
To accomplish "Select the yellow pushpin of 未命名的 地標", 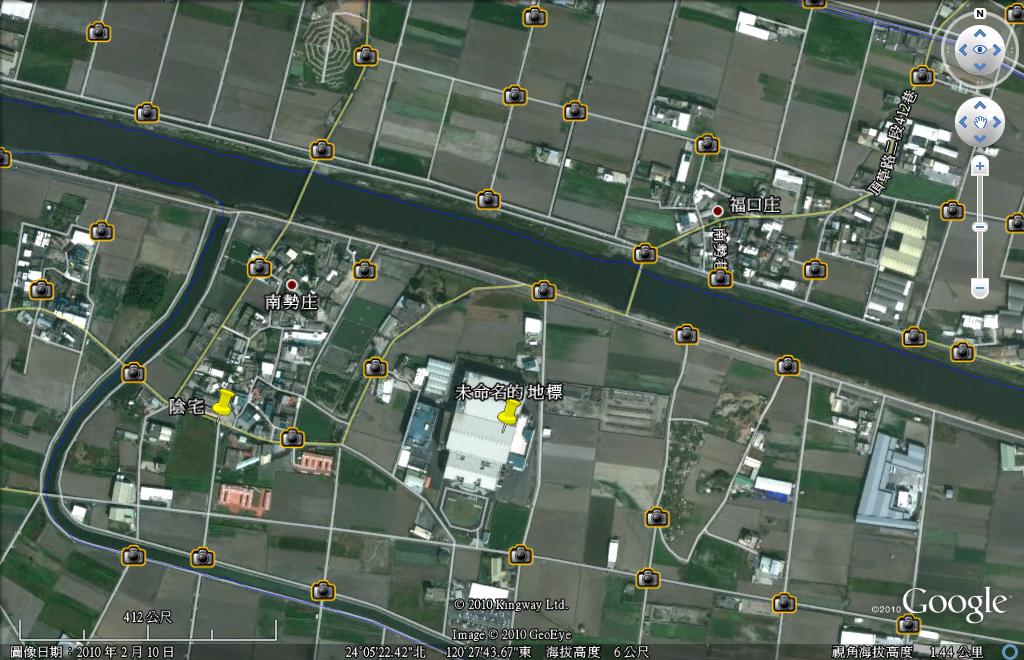I will (508, 413).
